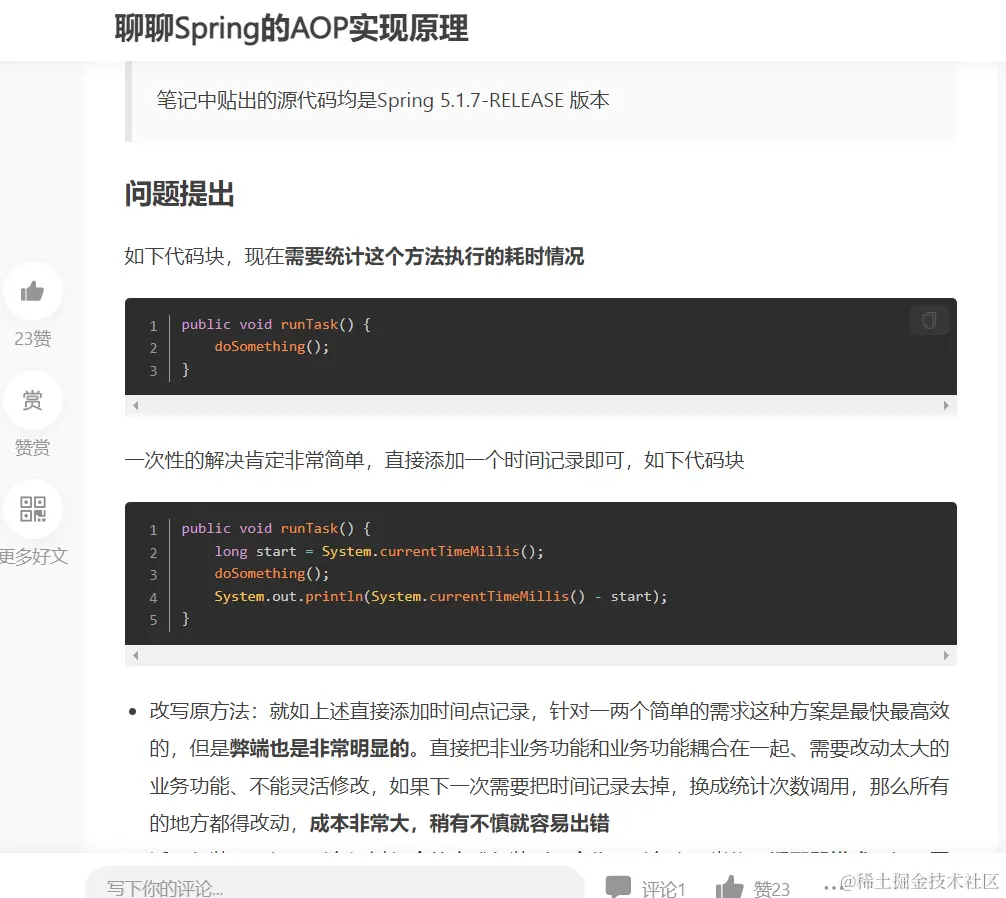Click 'long start = System.currentTimeMillis();' code line
The image size is (1006, 898).
point(379,551)
